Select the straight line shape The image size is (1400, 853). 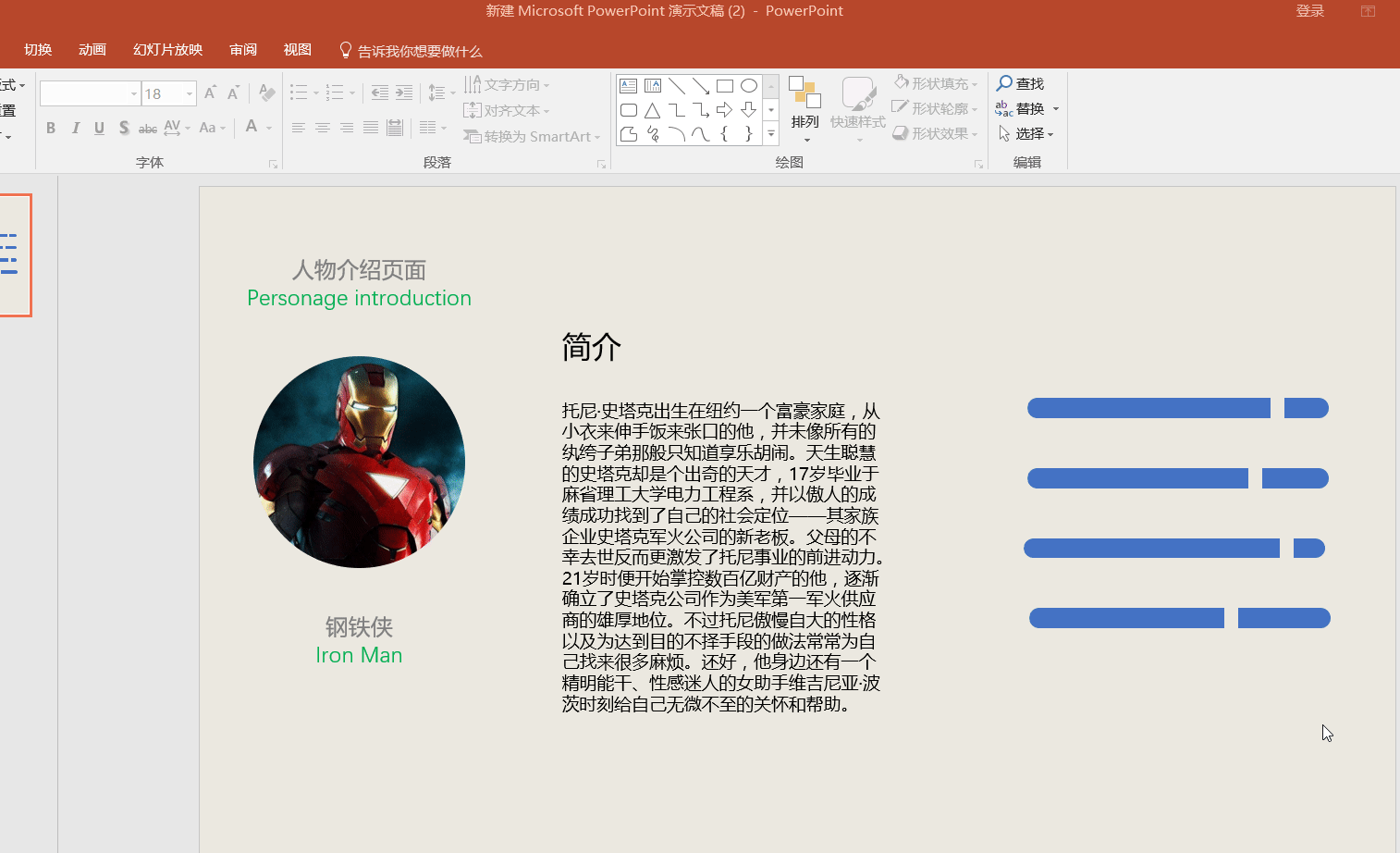pos(677,86)
